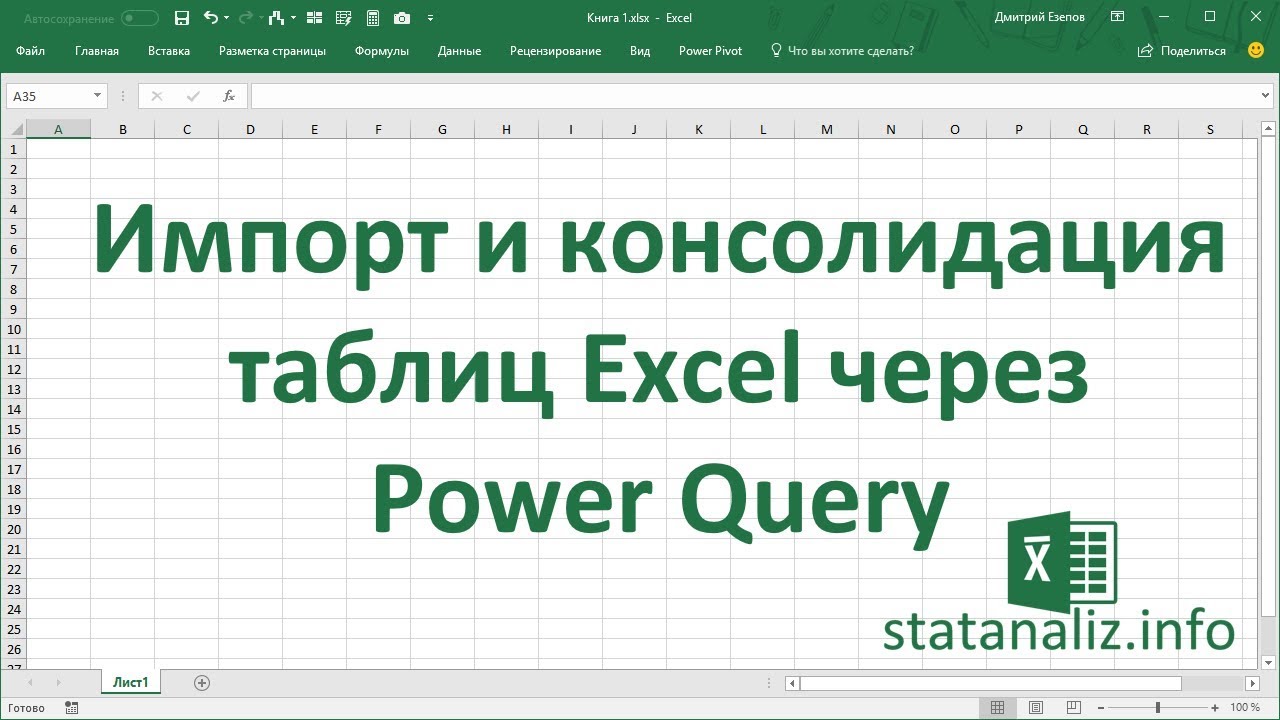This screenshot has height=720, width=1280.
Task: Open dropdown next to Trace icon
Action: [x=293, y=18]
